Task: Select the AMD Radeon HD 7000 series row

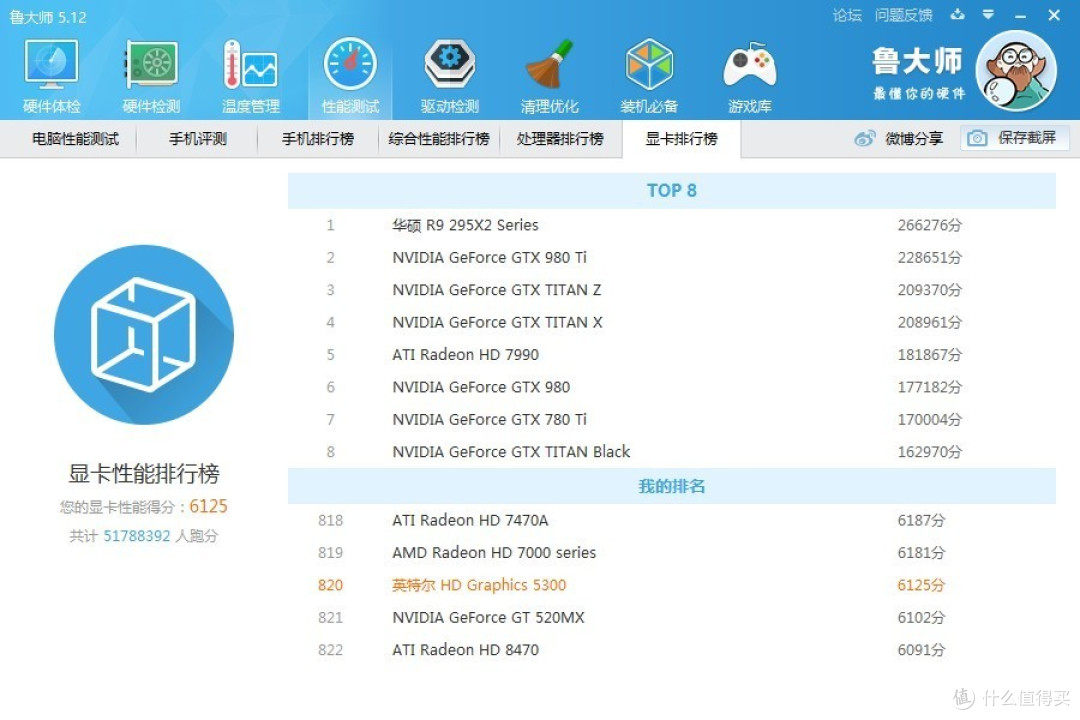Action: 672,553
